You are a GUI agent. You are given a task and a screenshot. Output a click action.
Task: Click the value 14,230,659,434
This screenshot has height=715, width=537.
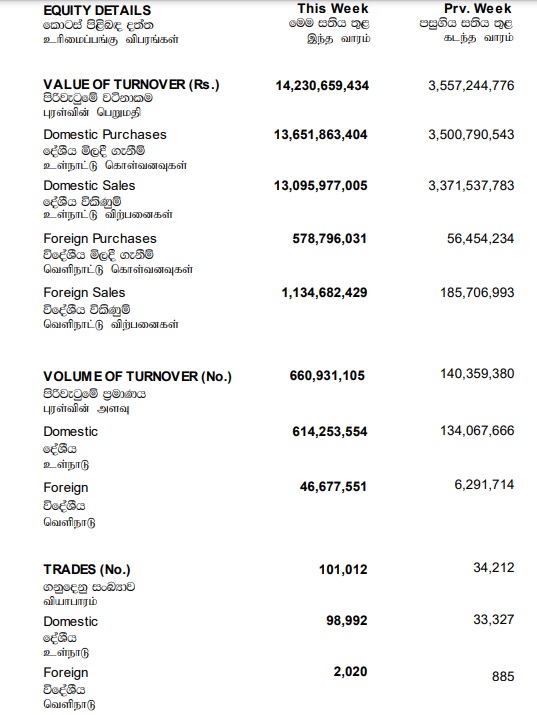pyautogui.click(x=322, y=86)
